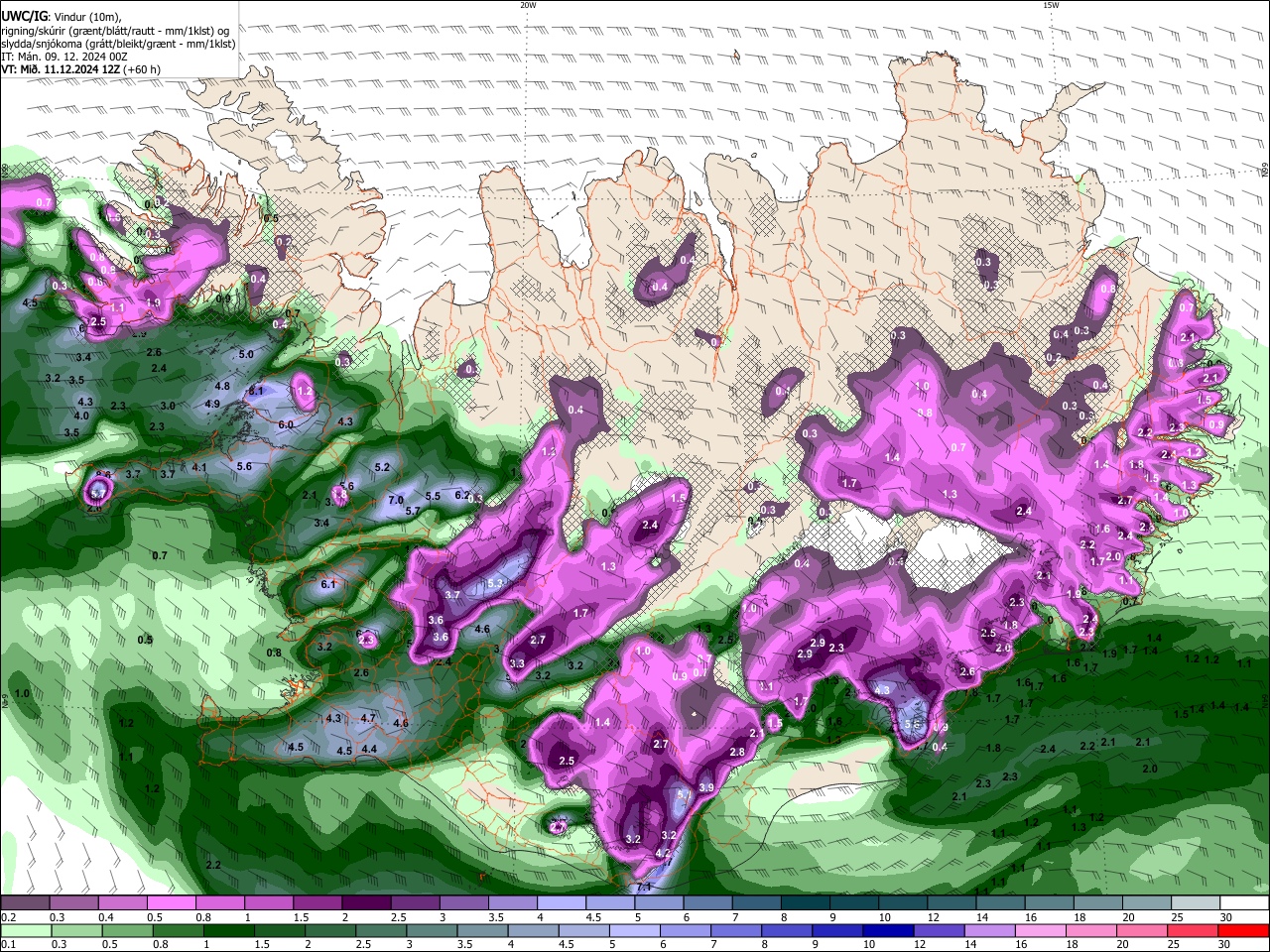Click darkest green lower legend swatch between 1 and 1.5

pyautogui.click(x=229, y=930)
